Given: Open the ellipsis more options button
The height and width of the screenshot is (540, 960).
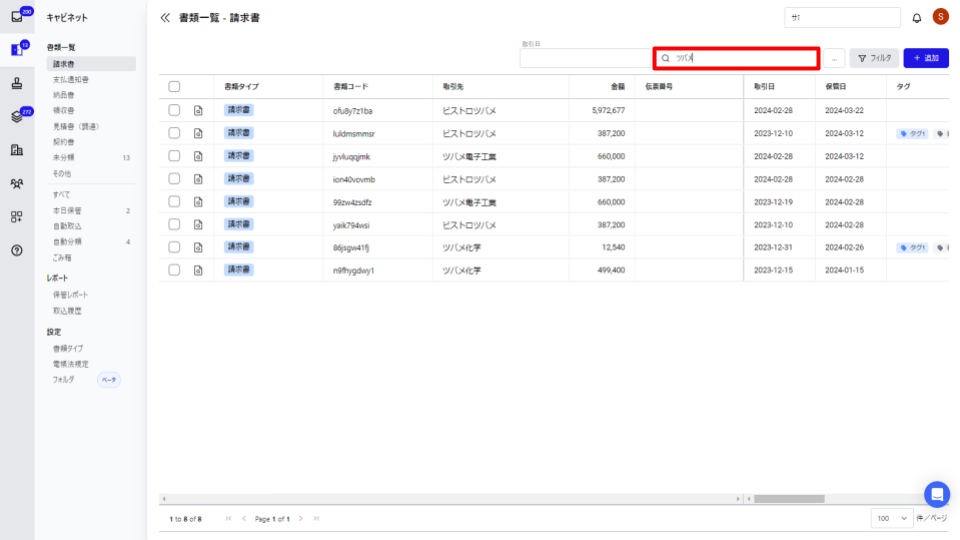Looking at the screenshot, I should pyautogui.click(x=834, y=58).
